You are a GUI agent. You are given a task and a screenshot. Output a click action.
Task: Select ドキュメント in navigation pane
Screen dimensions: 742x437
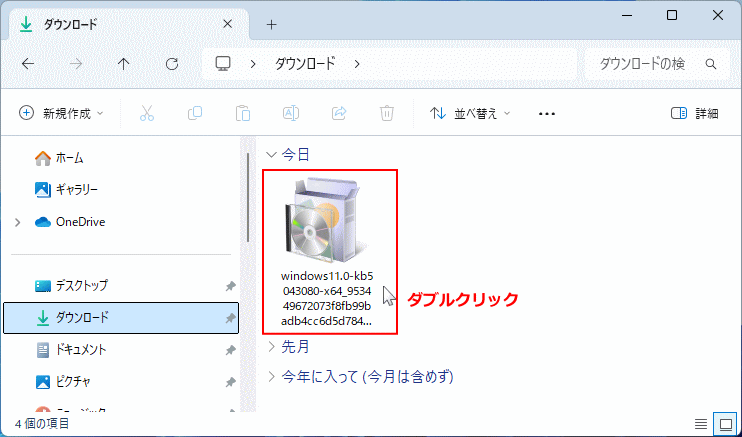tap(78, 350)
